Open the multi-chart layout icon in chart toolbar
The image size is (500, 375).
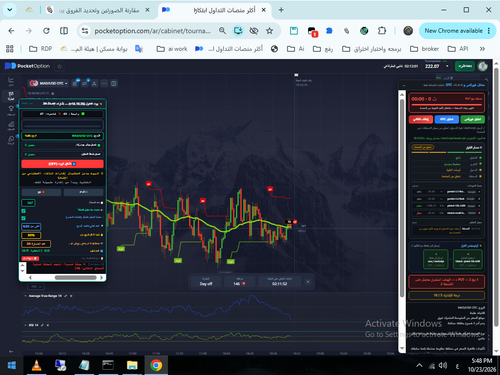(x=114, y=83)
